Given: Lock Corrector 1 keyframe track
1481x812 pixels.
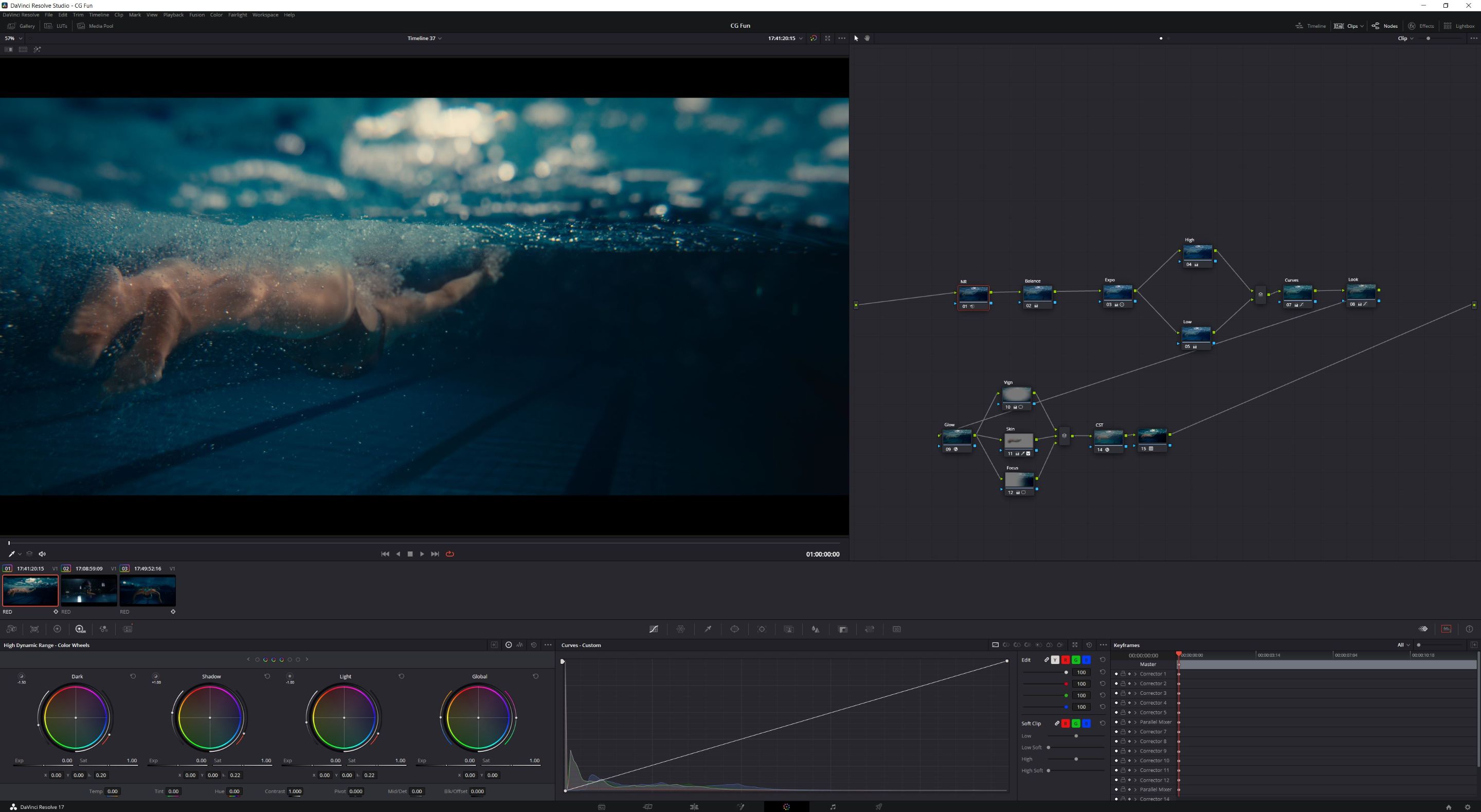Looking at the screenshot, I should [1123, 674].
